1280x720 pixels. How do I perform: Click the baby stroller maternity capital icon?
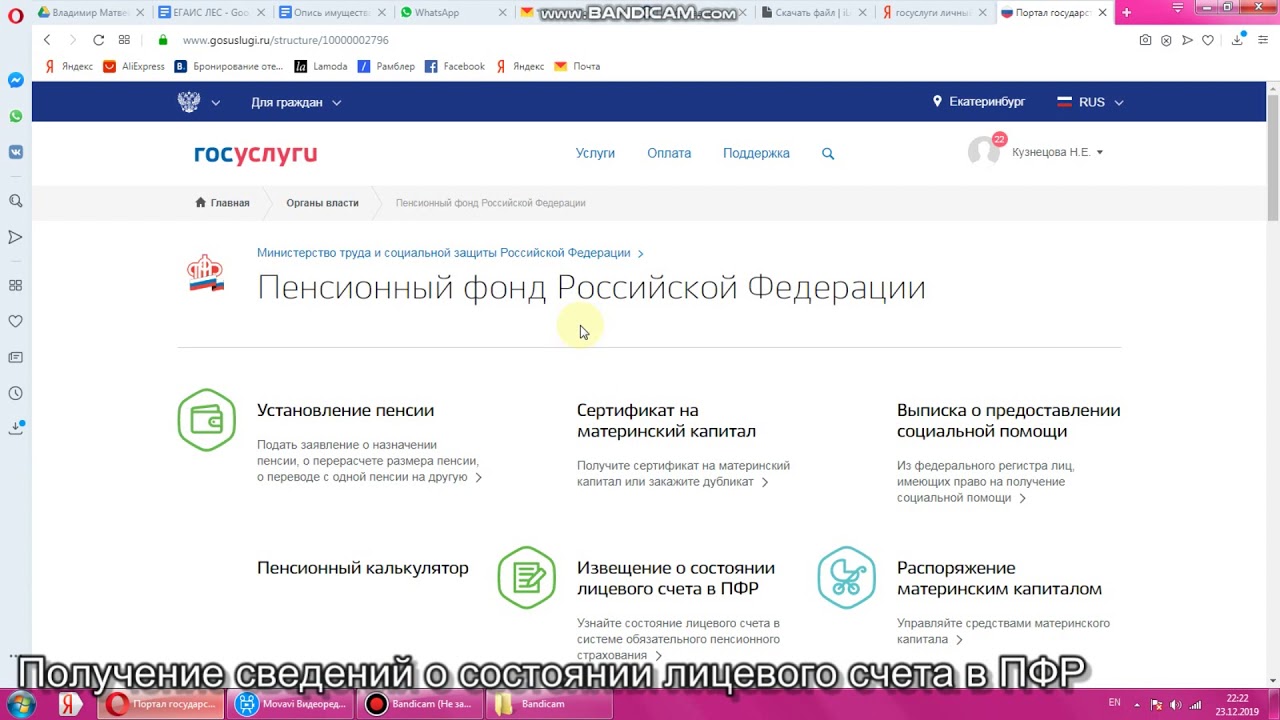tap(847, 577)
